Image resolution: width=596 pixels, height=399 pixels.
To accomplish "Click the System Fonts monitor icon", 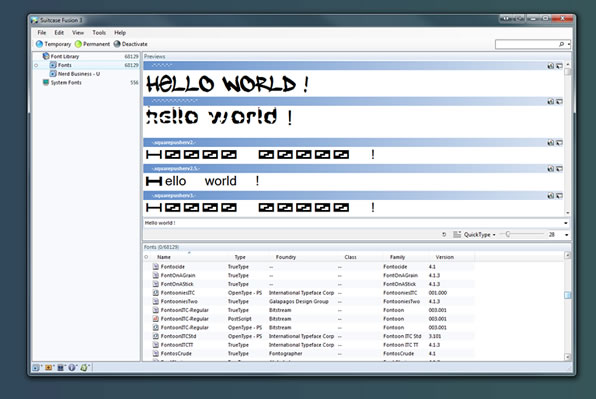I will tap(46, 82).
